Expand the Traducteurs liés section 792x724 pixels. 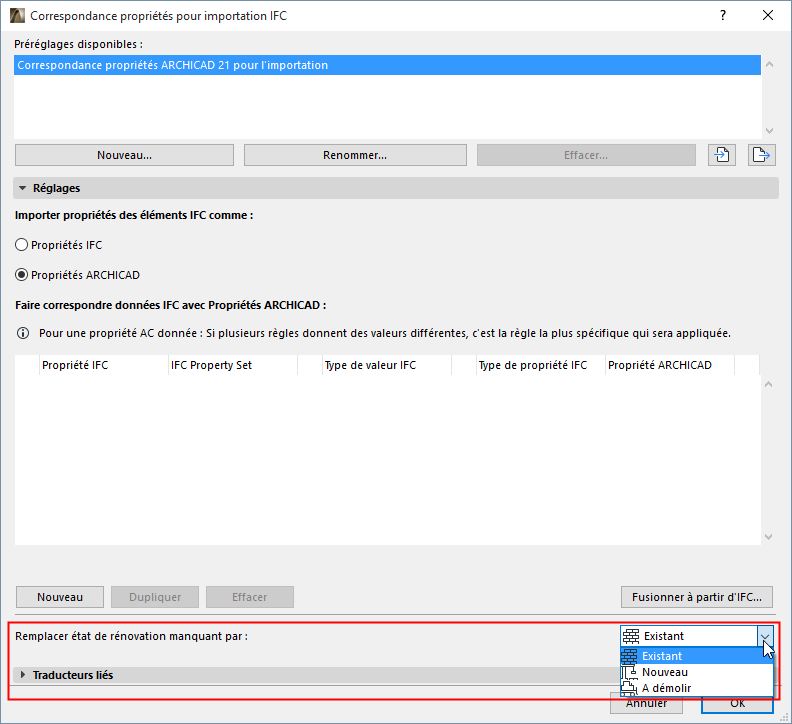(22, 674)
